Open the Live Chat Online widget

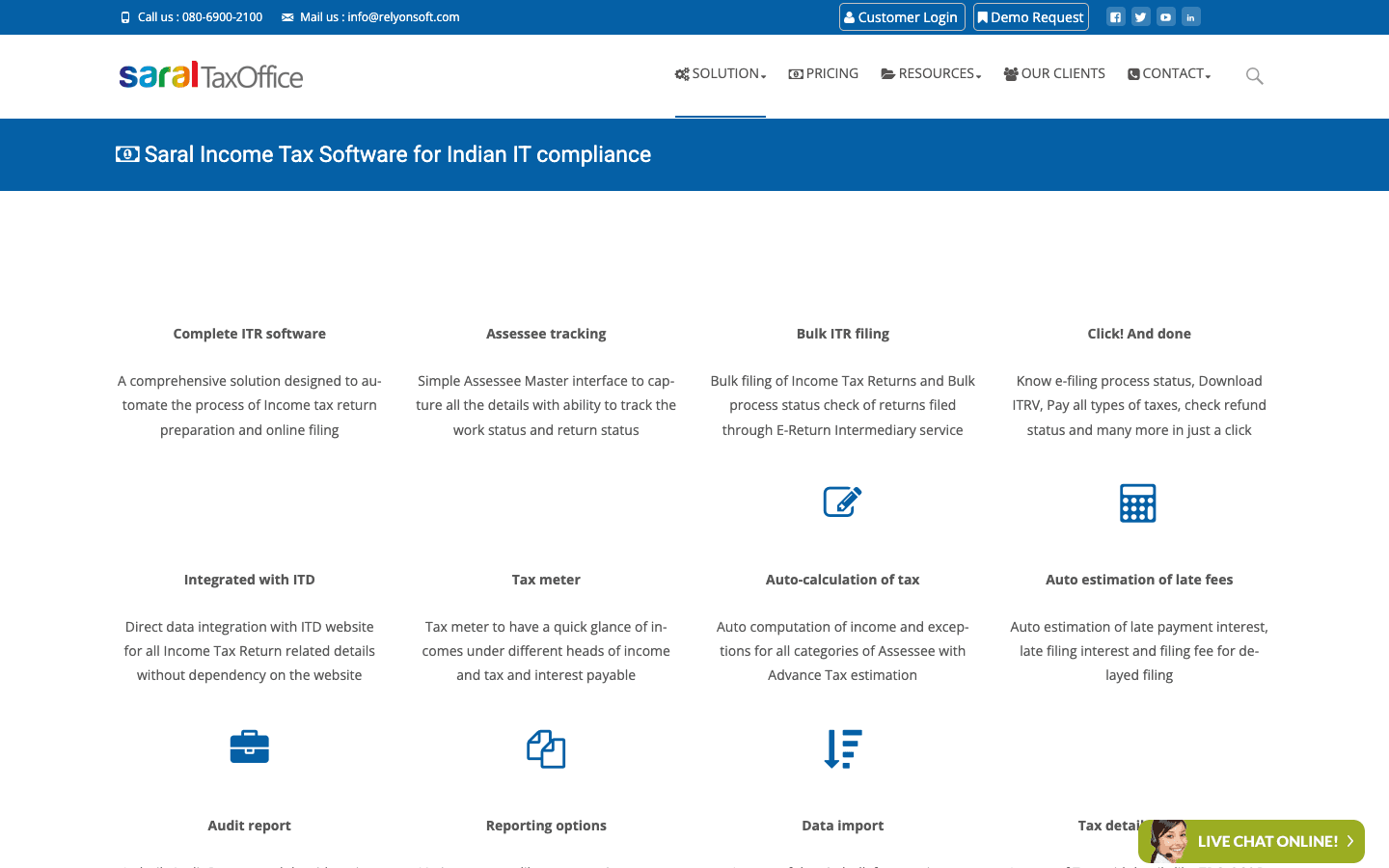(x=1251, y=841)
